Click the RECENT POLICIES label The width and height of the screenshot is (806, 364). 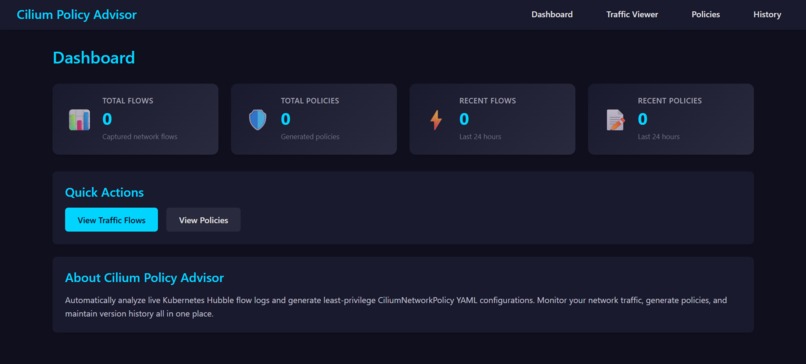pyautogui.click(x=670, y=101)
